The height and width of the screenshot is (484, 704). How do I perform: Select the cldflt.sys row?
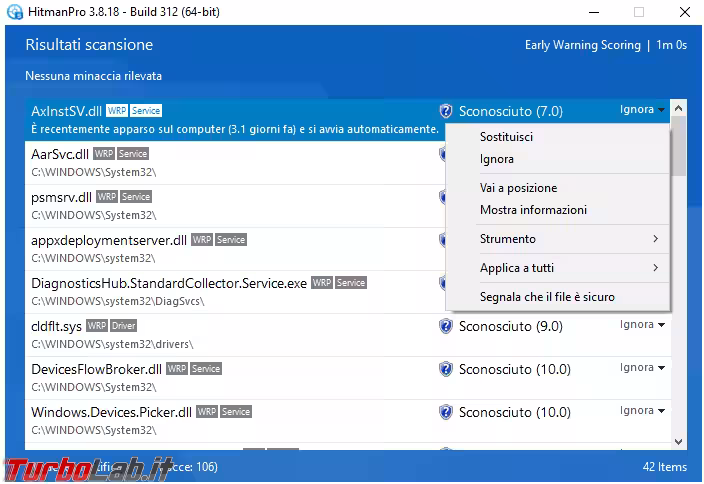(348, 335)
